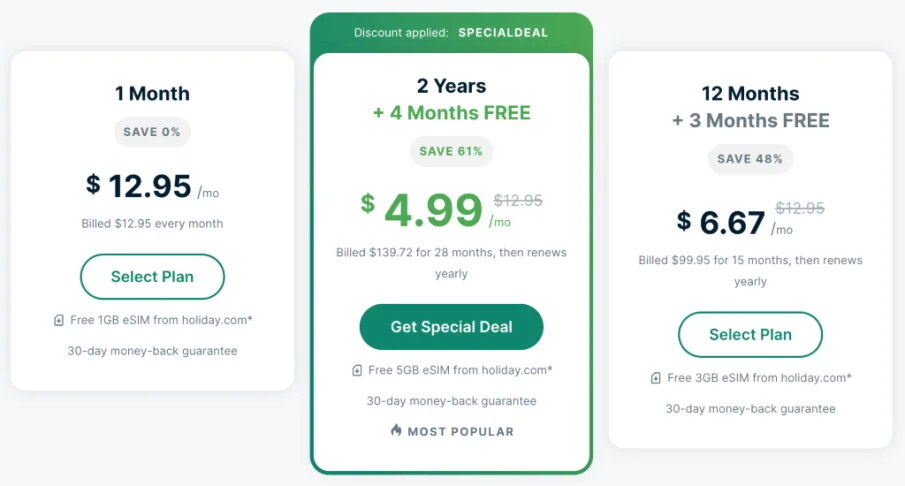Open Free 1GB eSIM from holiday.com link
This screenshot has width=905, height=486.
click(x=161, y=320)
